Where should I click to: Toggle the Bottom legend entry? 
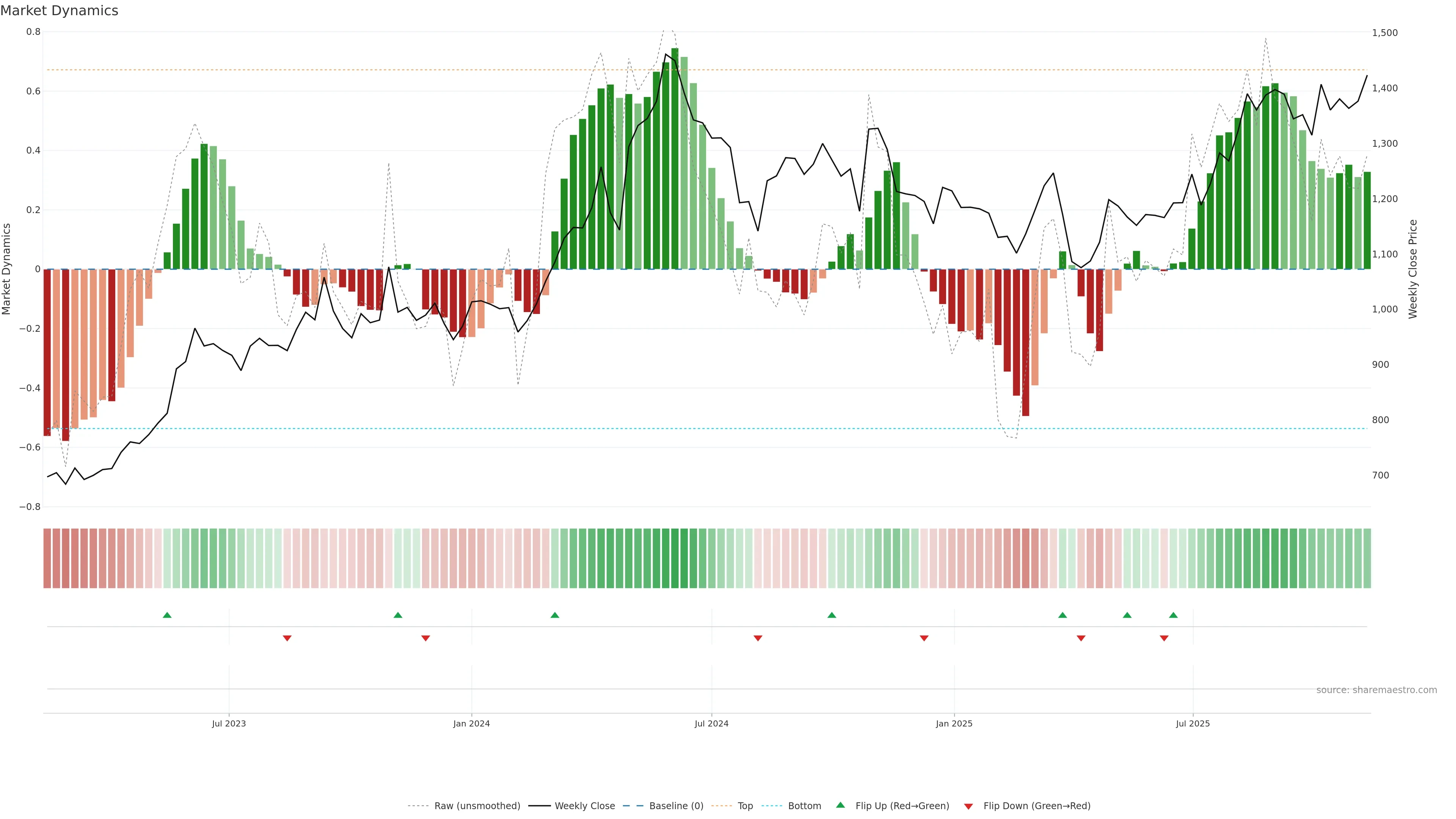[804, 806]
